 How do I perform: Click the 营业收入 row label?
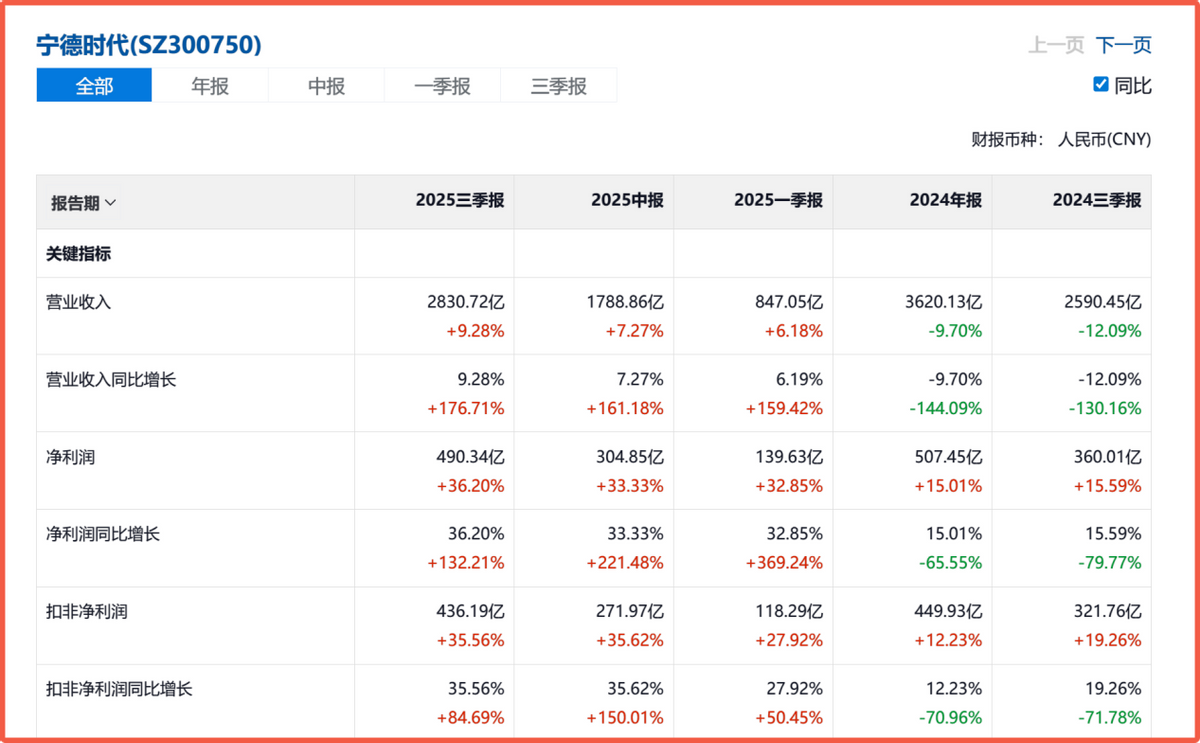click(79, 302)
